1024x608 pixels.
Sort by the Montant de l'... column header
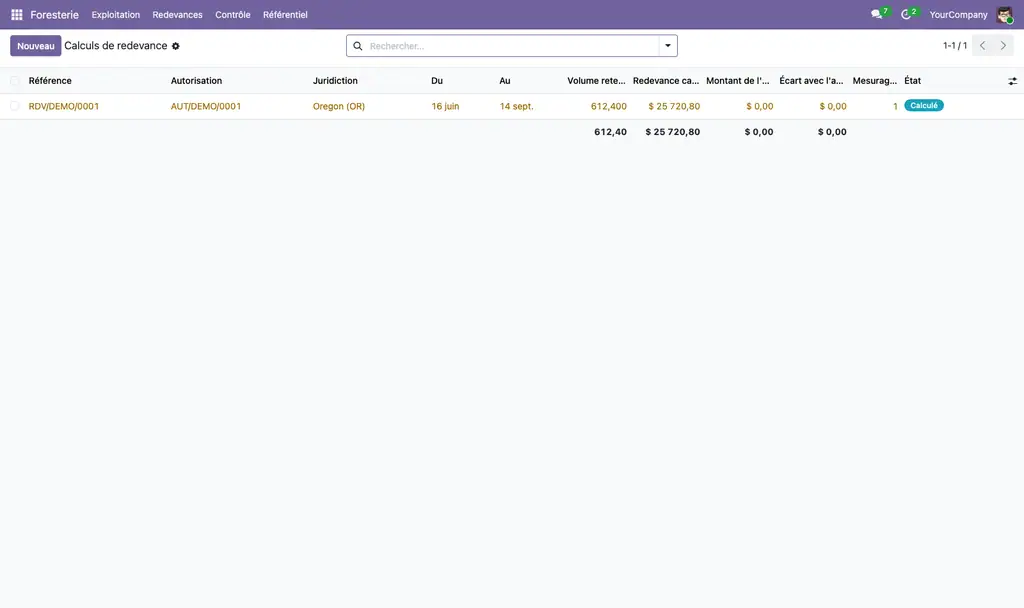click(738, 81)
